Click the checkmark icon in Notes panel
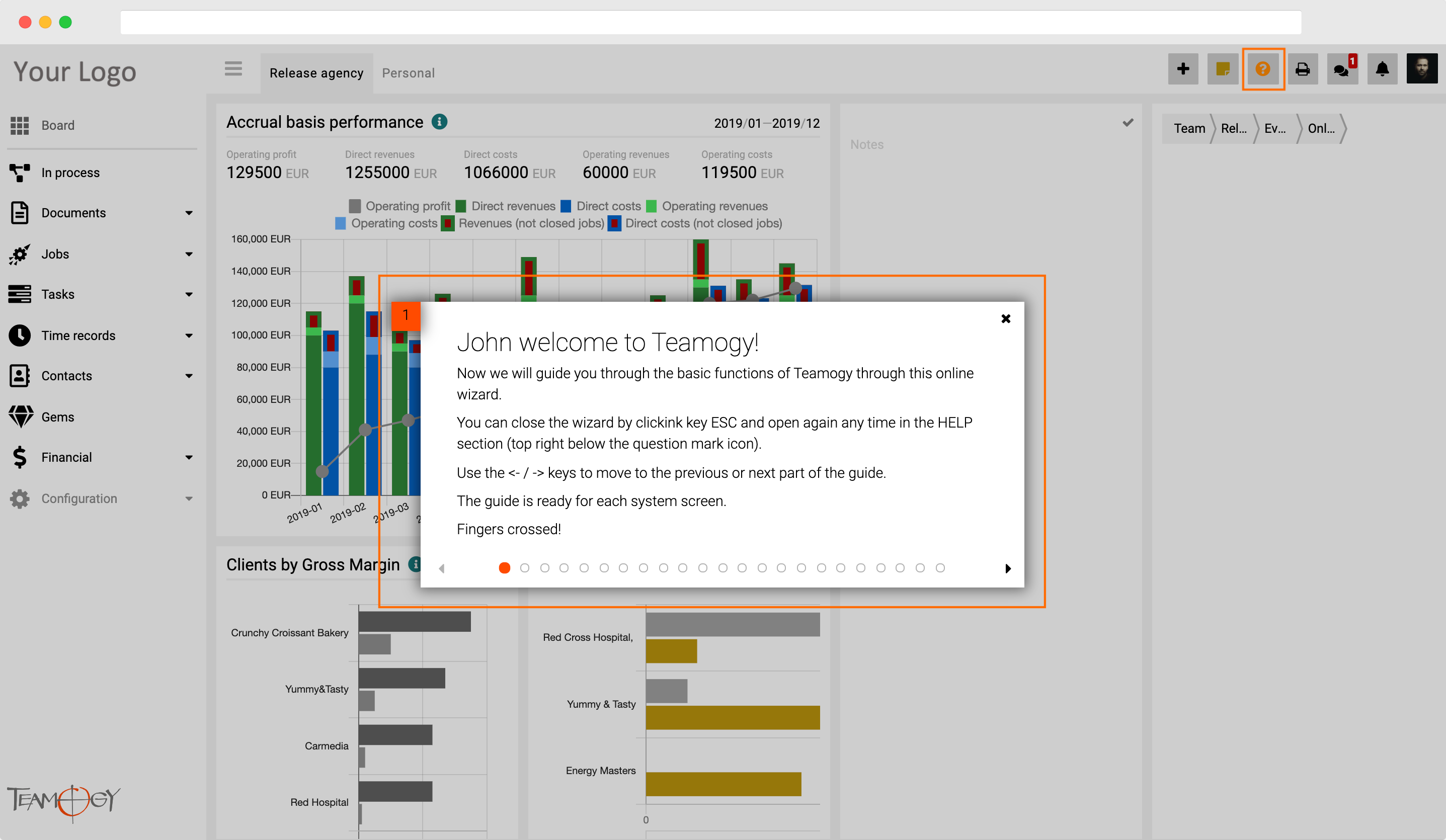Image resolution: width=1446 pixels, height=840 pixels. pos(1128,122)
